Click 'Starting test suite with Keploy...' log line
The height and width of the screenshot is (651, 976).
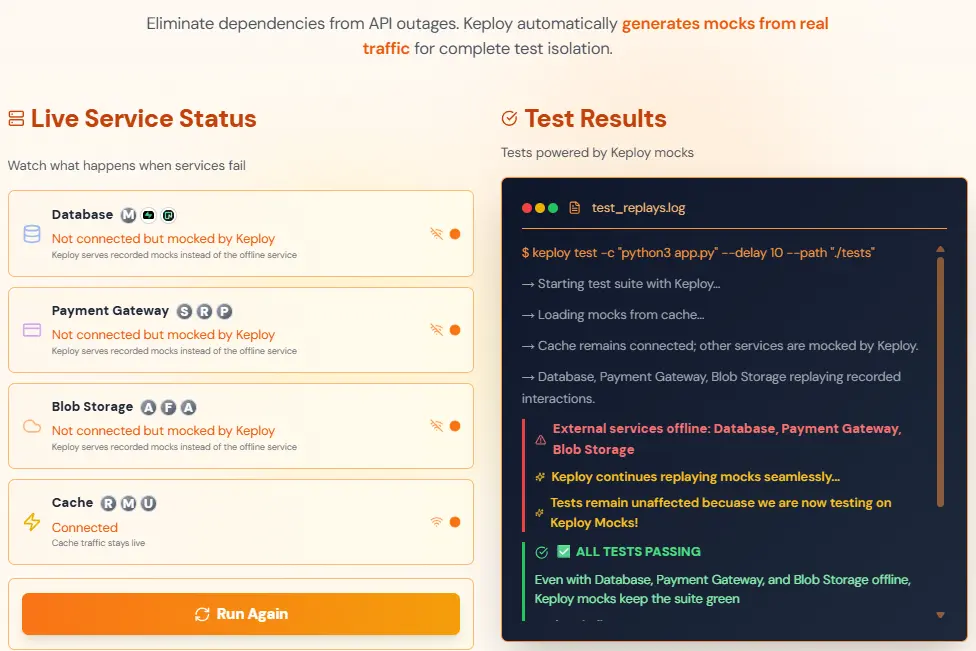pos(621,284)
